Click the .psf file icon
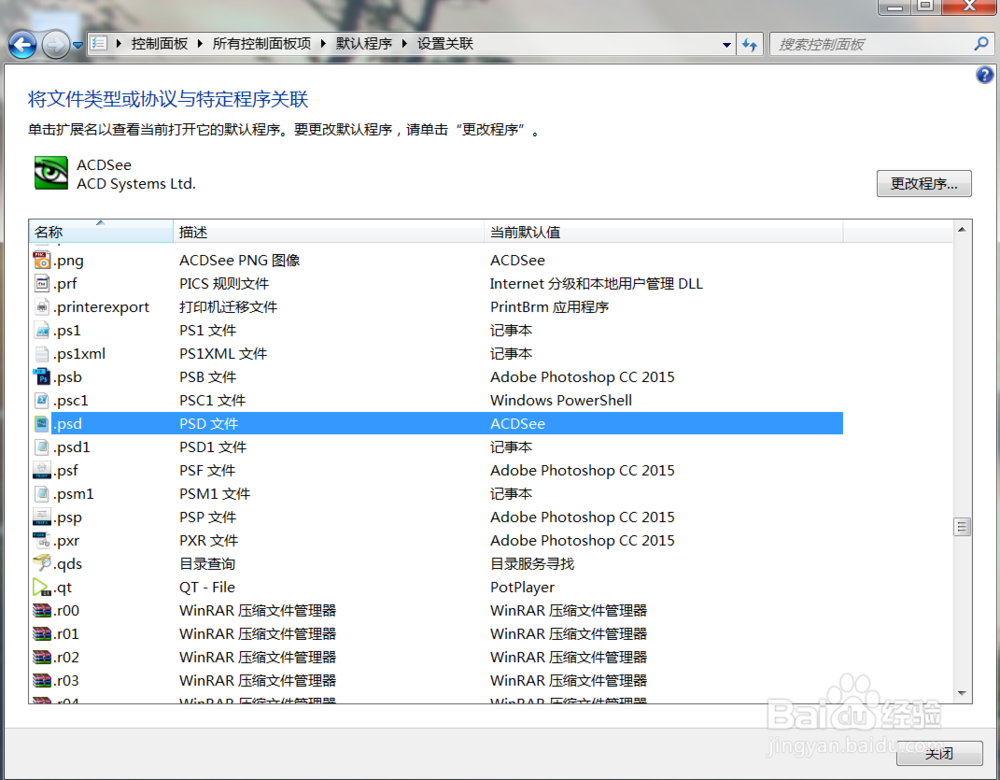1000x780 pixels. [41, 470]
